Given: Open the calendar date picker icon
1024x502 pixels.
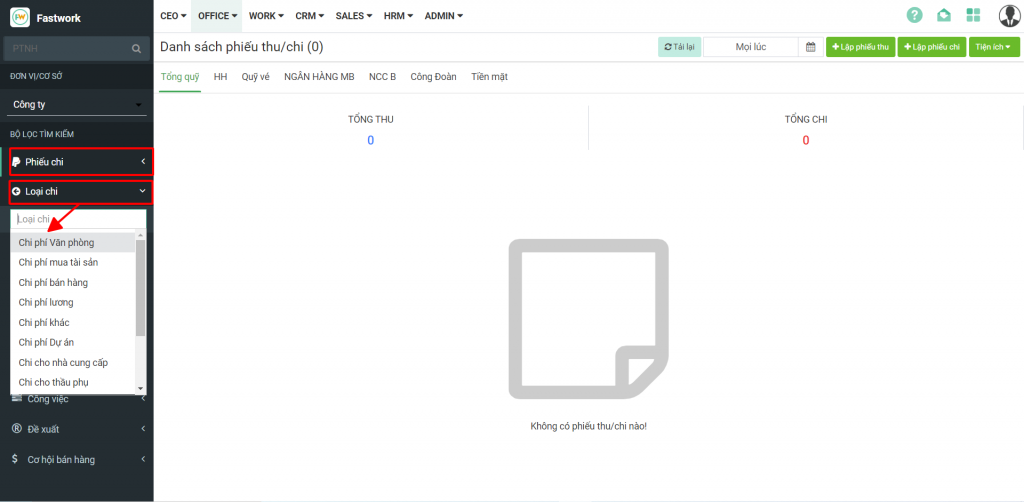Looking at the screenshot, I should pos(810,47).
